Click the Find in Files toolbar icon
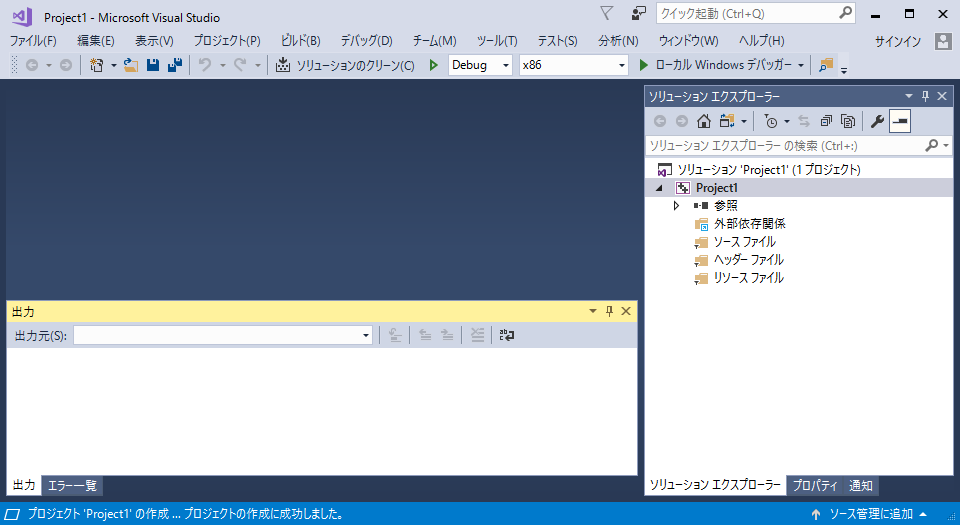 click(826, 65)
